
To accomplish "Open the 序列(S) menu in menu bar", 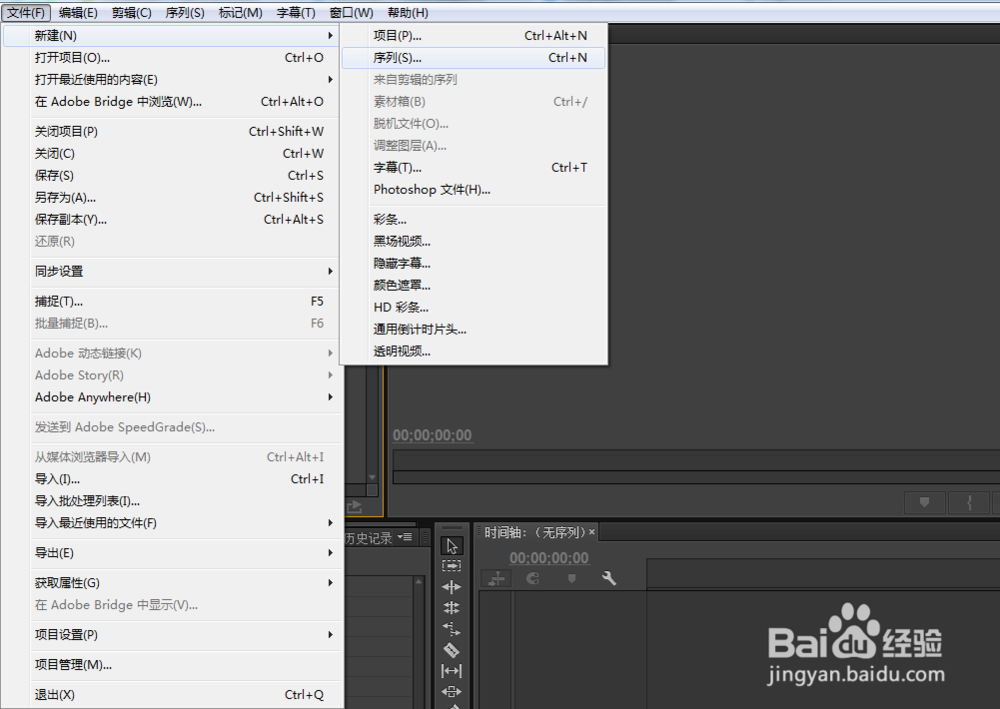I will pyautogui.click(x=185, y=13).
